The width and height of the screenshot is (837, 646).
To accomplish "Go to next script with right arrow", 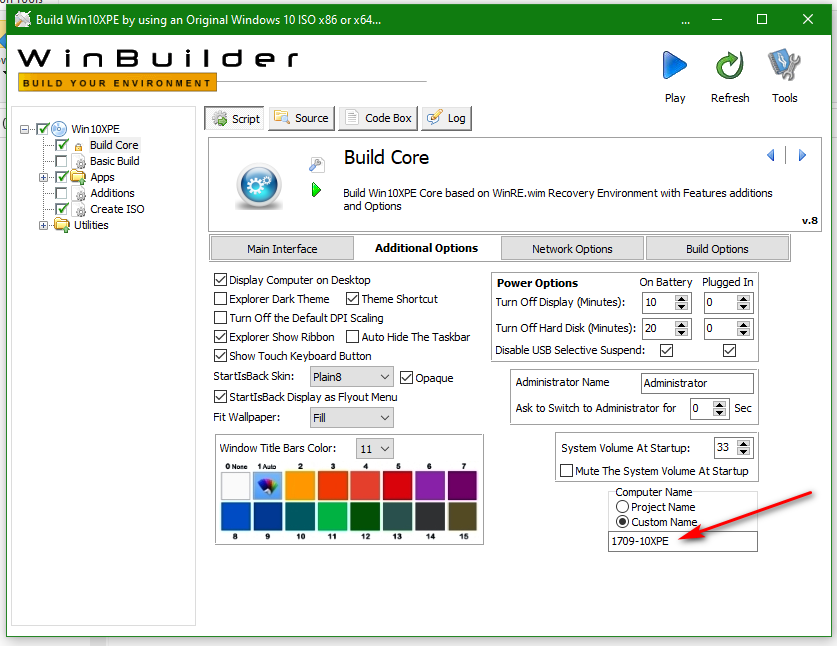I will pyautogui.click(x=802, y=155).
